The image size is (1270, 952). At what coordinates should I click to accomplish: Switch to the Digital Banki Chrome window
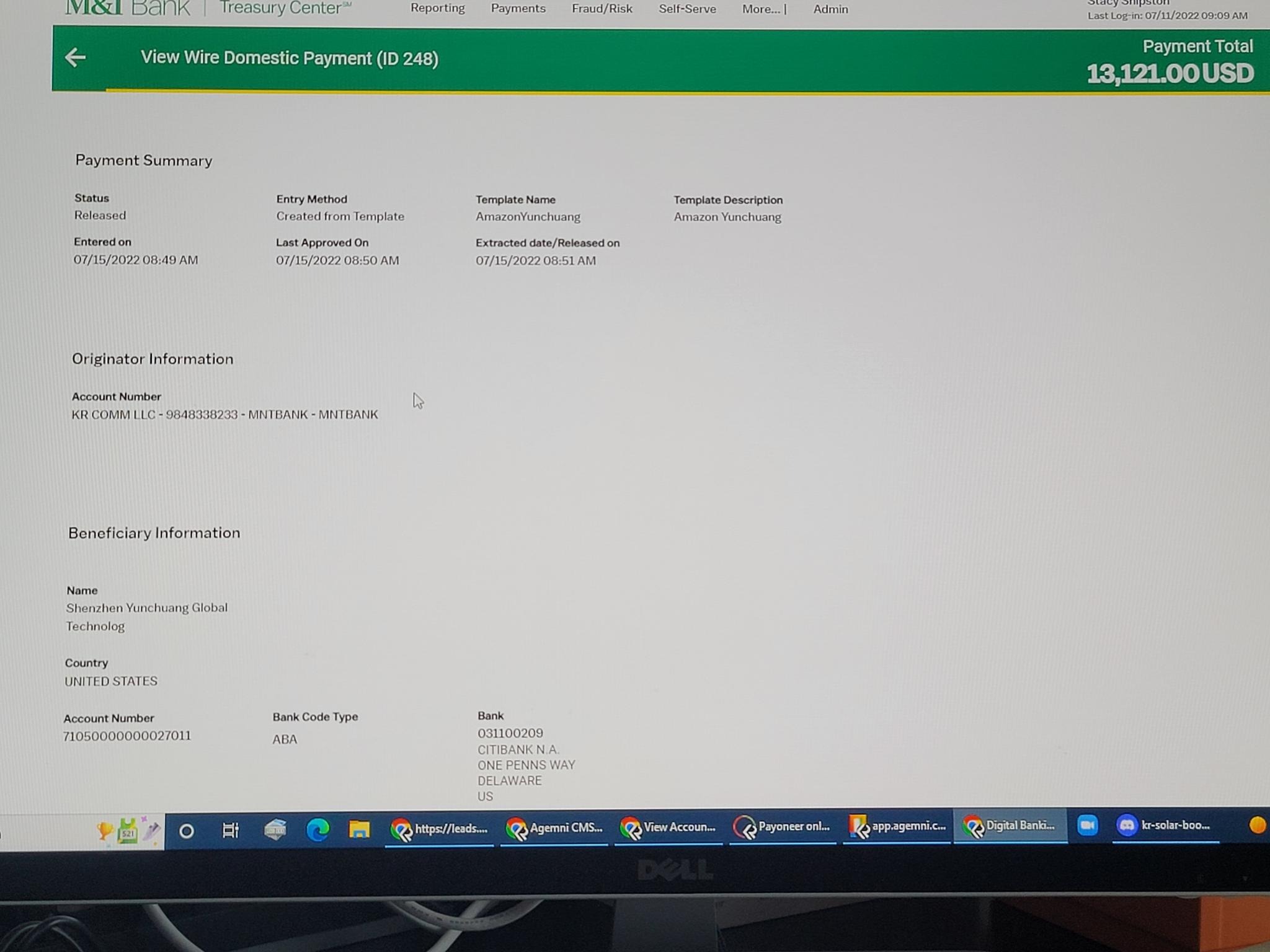[x=1010, y=826]
